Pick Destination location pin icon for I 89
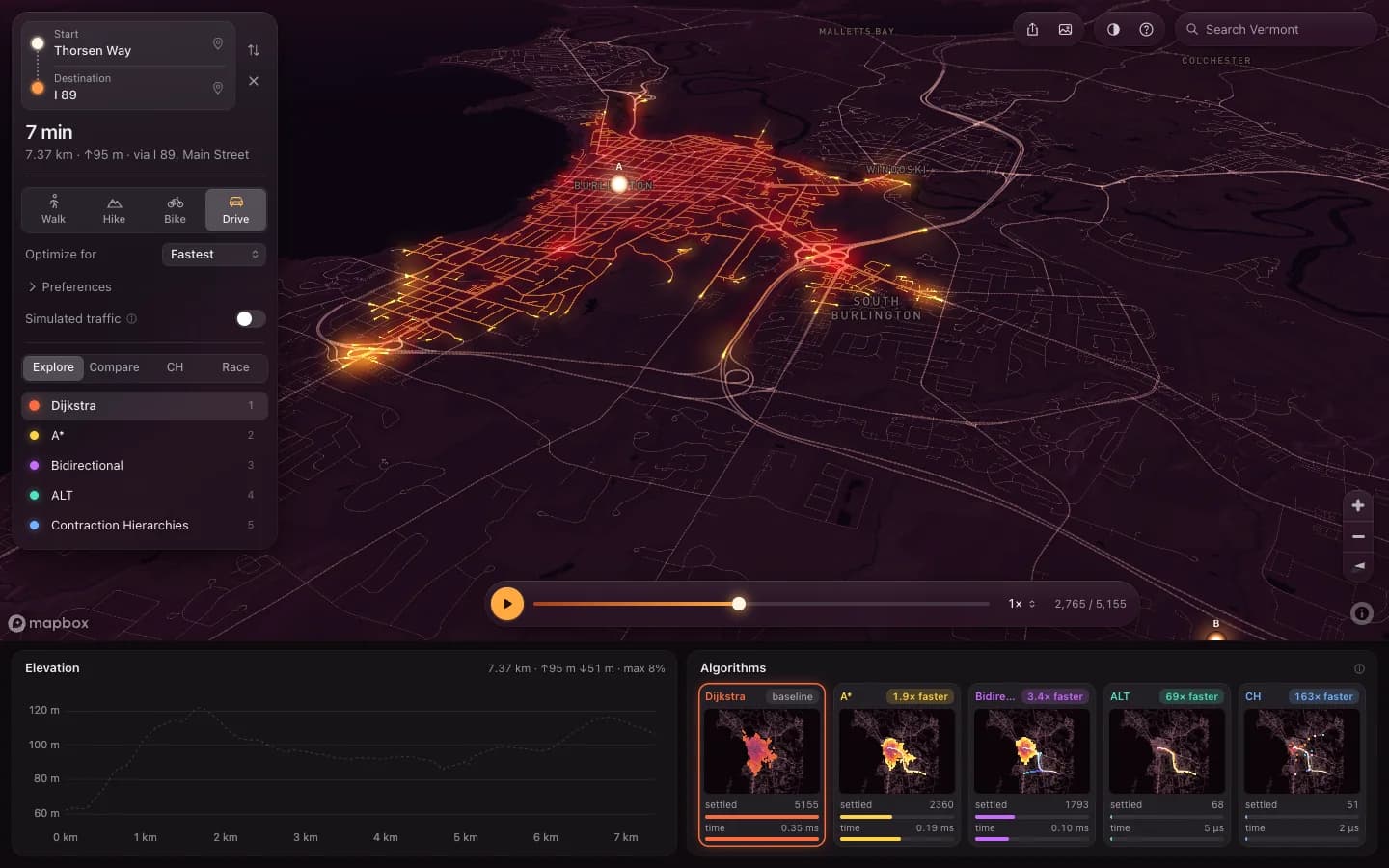1389x868 pixels. [218, 88]
